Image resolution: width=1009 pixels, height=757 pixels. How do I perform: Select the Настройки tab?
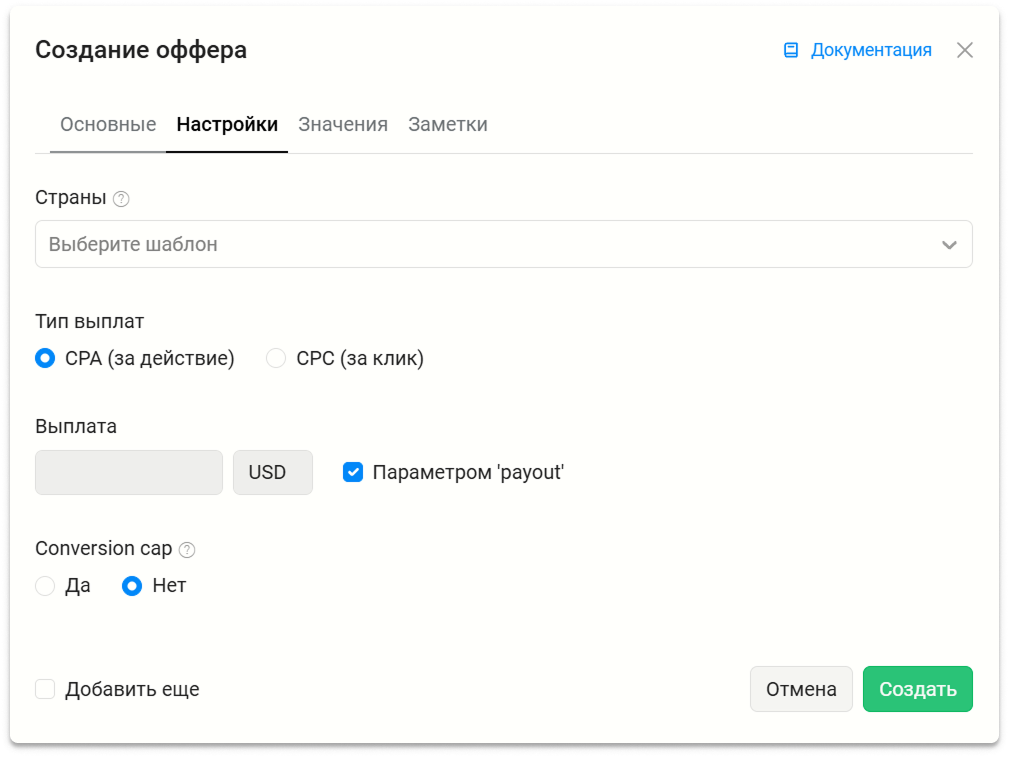click(227, 125)
